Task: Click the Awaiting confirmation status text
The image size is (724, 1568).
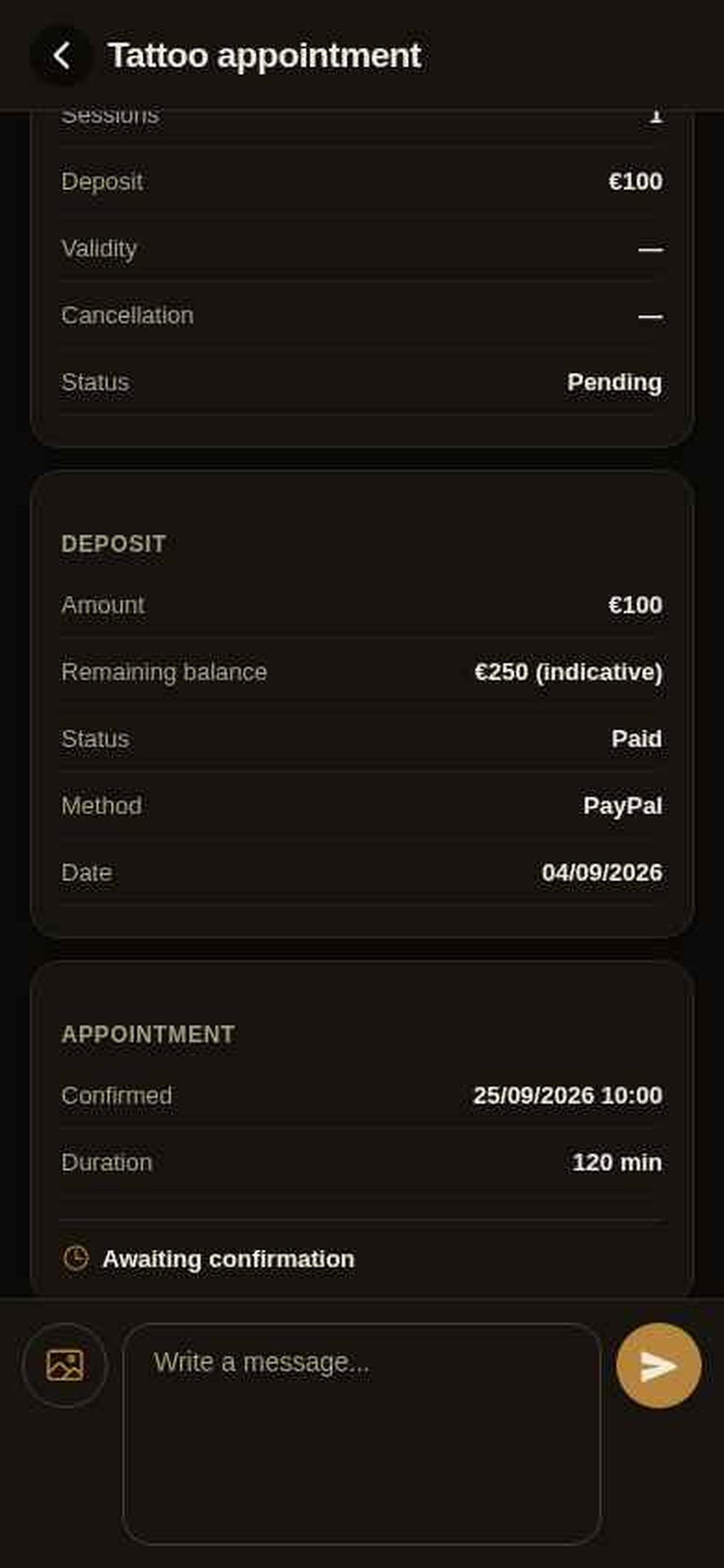Action: point(228,1259)
